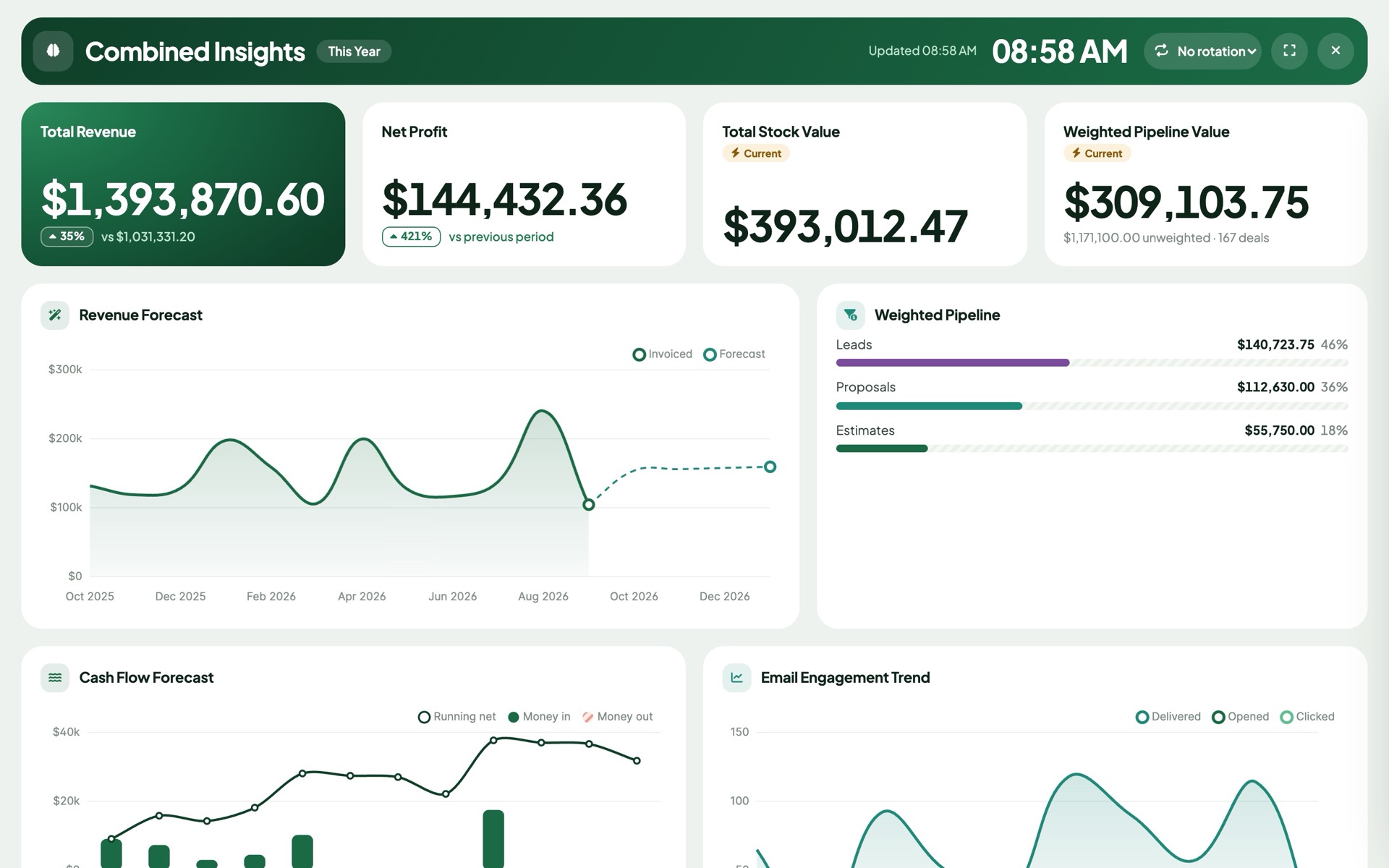This screenshot has height=868, width=1389.
Task: Click the $140,723.75 Leads value
Action: click(1275, 344)
